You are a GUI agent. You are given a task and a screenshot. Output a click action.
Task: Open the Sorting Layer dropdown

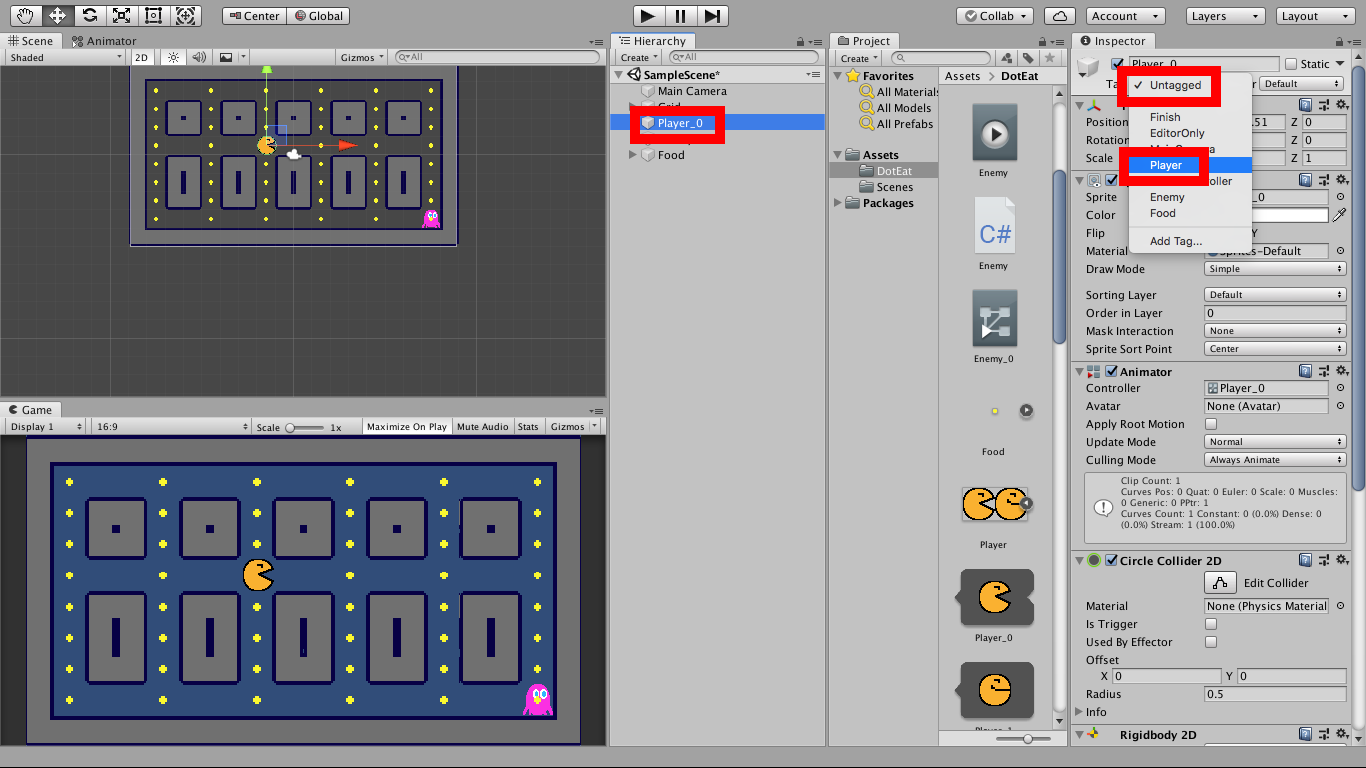(x=1276, y=295)
